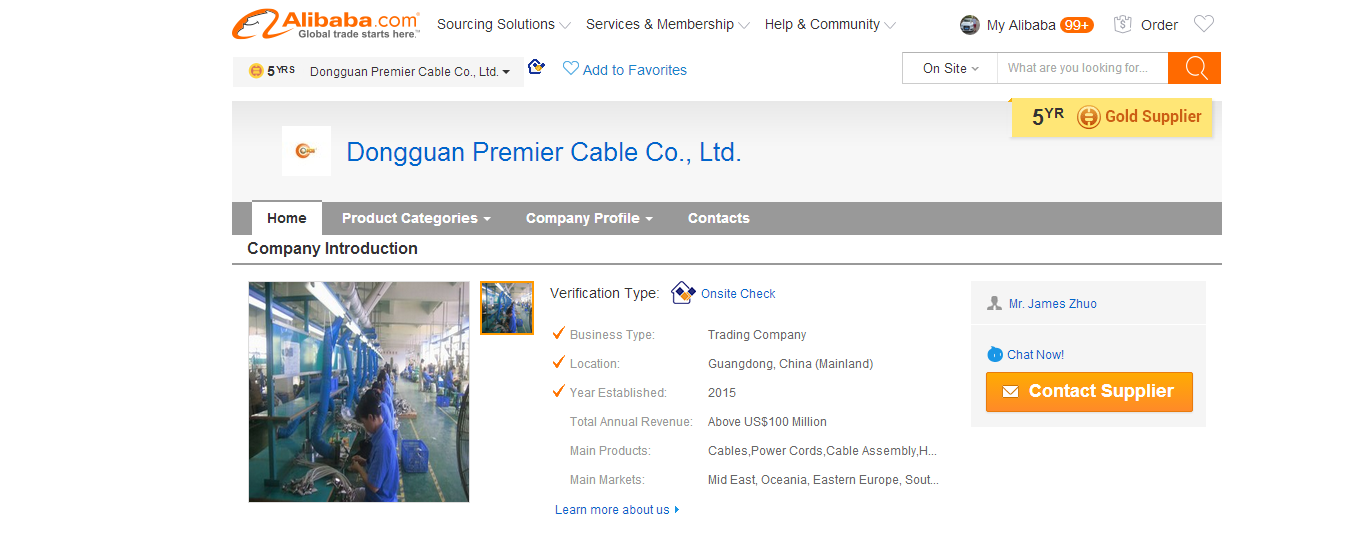Open My Alibaba link
The image size is (1357, 546).
click(x=1021, y=25)
